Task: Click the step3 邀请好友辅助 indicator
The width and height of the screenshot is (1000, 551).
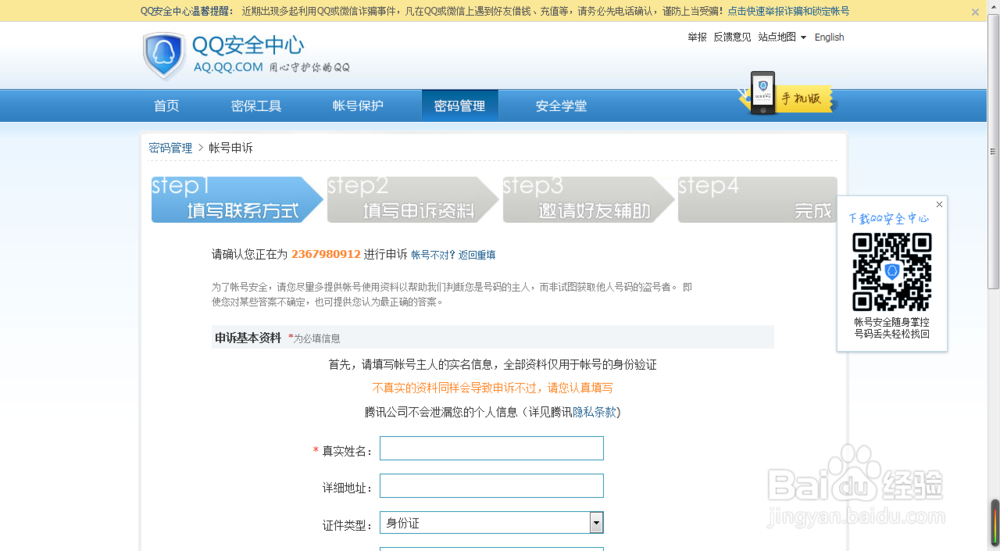Action: pyautogui.click(x=589, y=200)
